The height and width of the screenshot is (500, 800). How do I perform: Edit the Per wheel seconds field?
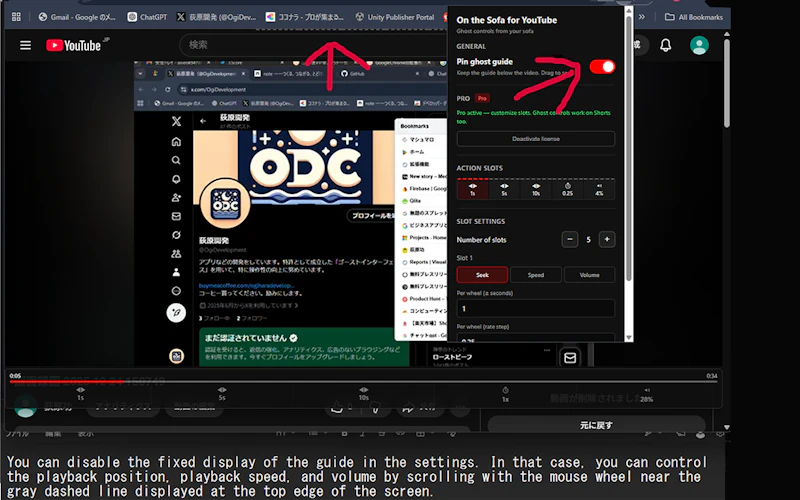coord(536,308)
